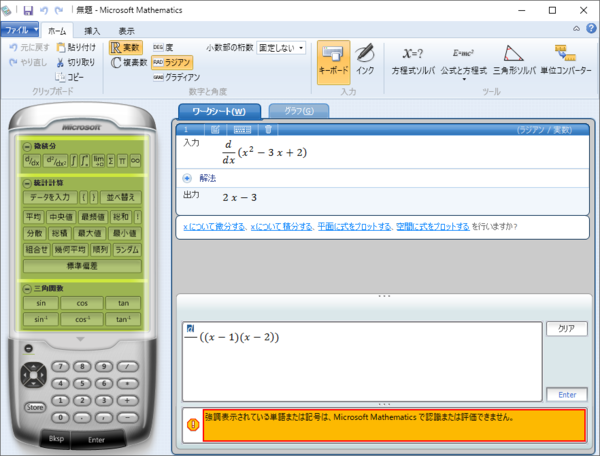Screen dimensions: 600x456
Task: Click 切り取り cut button
Action: pos(76,62)
